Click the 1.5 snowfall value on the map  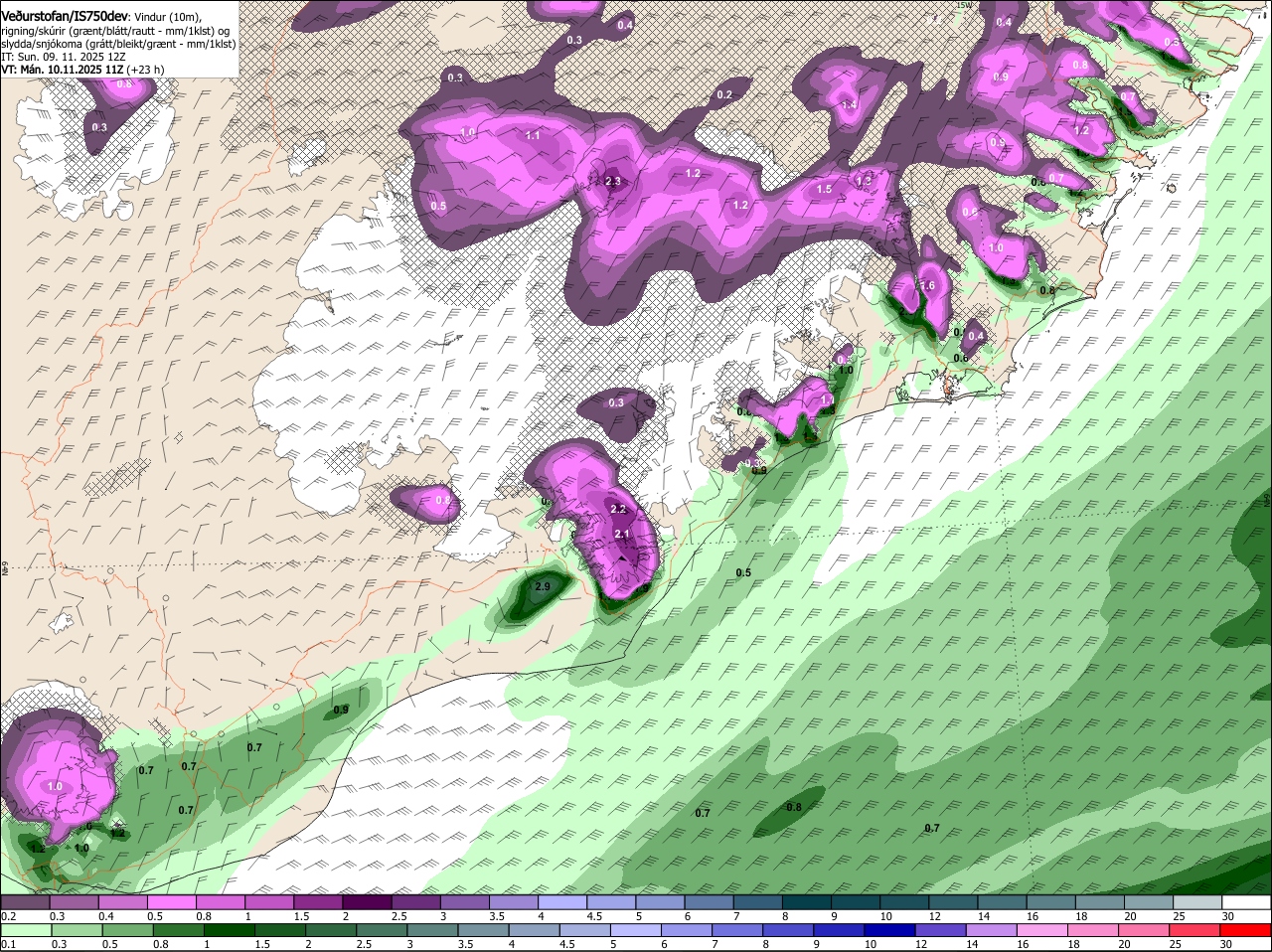[x=824, y=190]
